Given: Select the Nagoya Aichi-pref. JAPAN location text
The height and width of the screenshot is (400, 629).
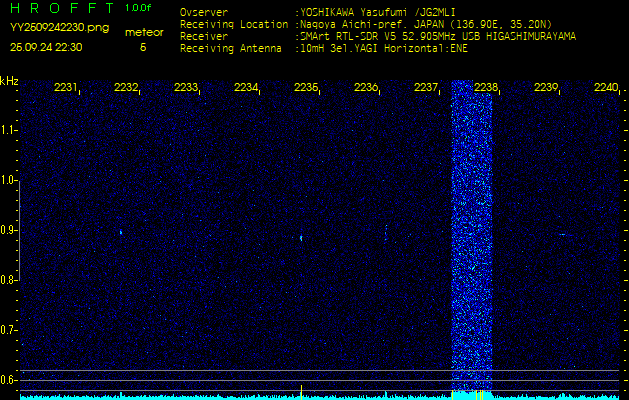Looking at the screenshot, I should point(426,24).
